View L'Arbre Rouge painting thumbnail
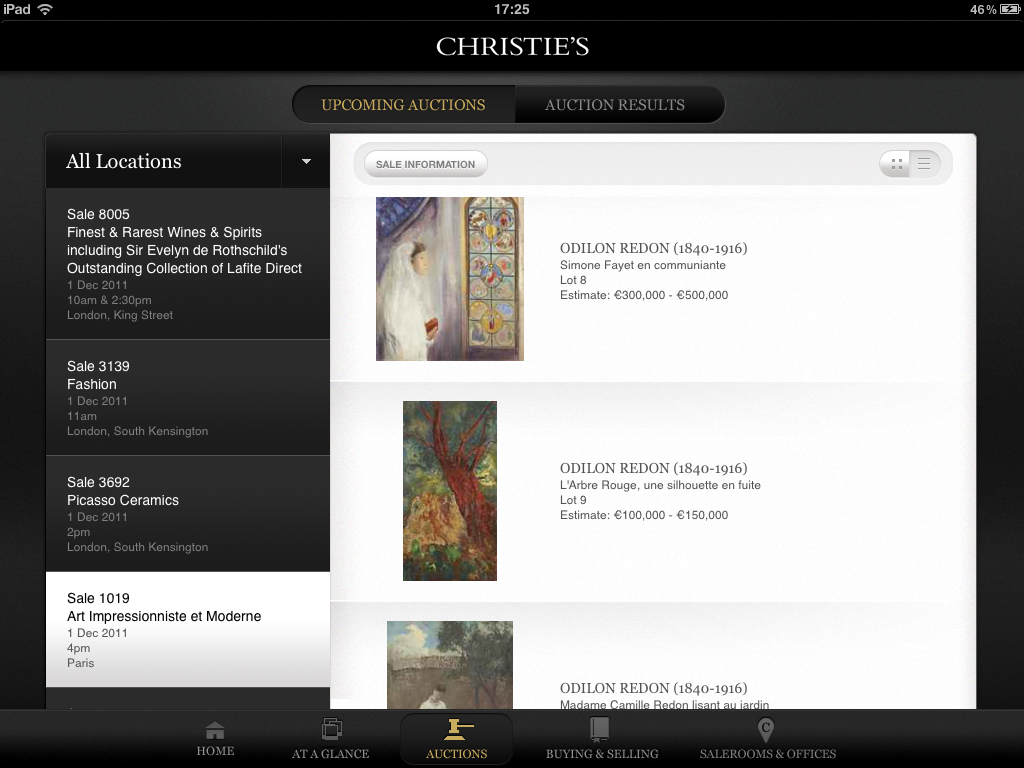The height and width of the screenshot is (768, 1024). [450, 491]
